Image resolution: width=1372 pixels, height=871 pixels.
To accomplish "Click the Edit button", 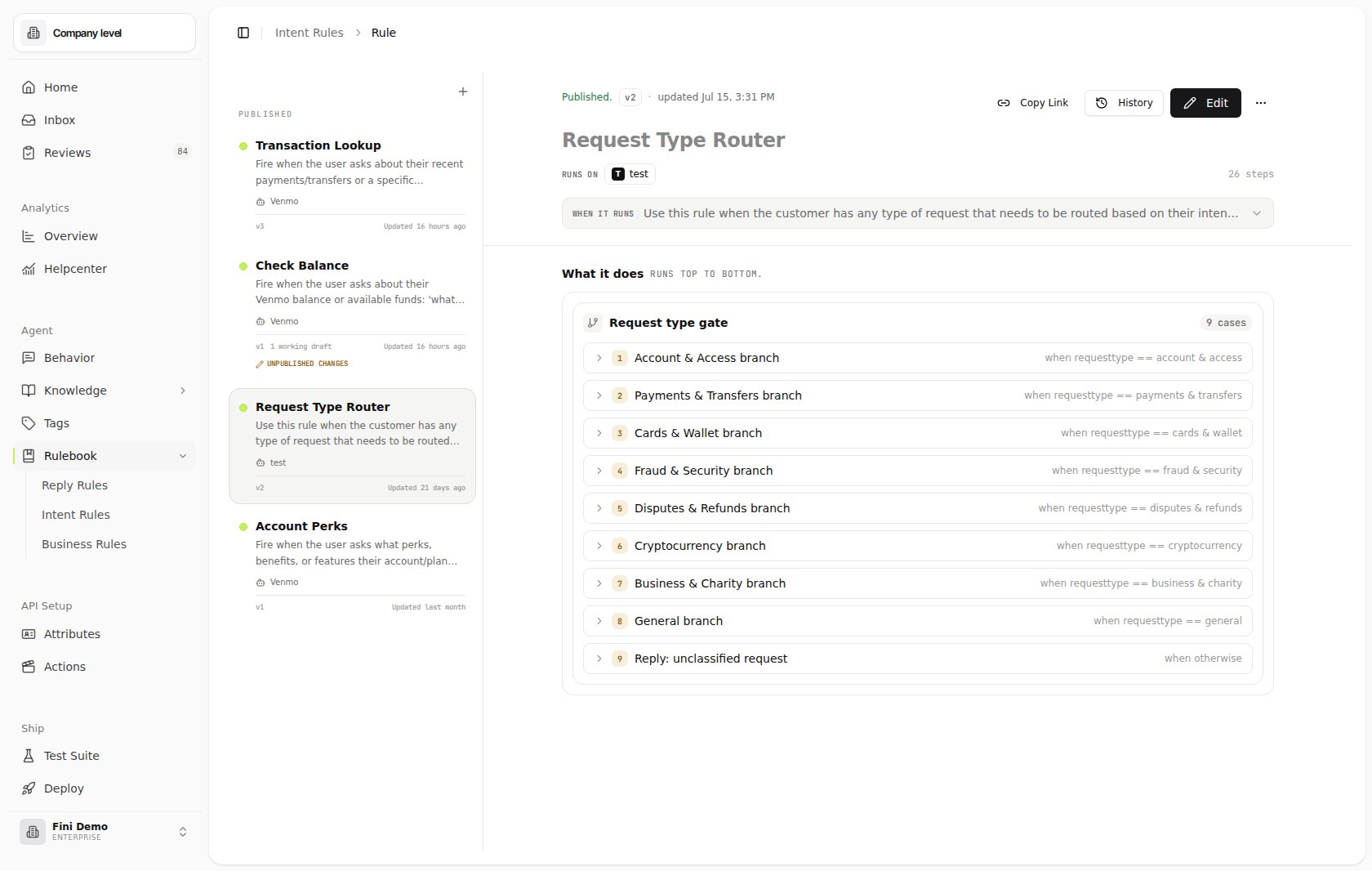I will pyautogui.click(x=1205, y=103).
